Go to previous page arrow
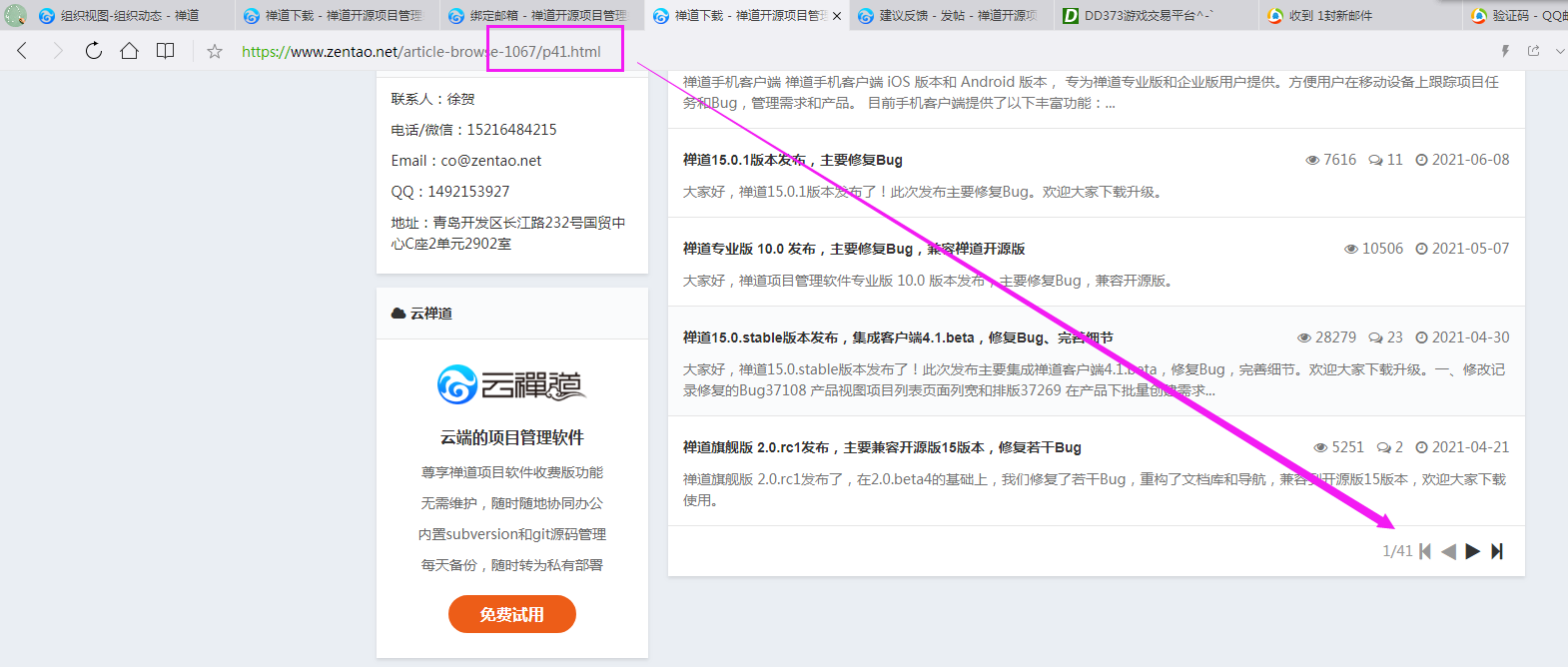The image size is (1568, 667). coord(1448,551)
